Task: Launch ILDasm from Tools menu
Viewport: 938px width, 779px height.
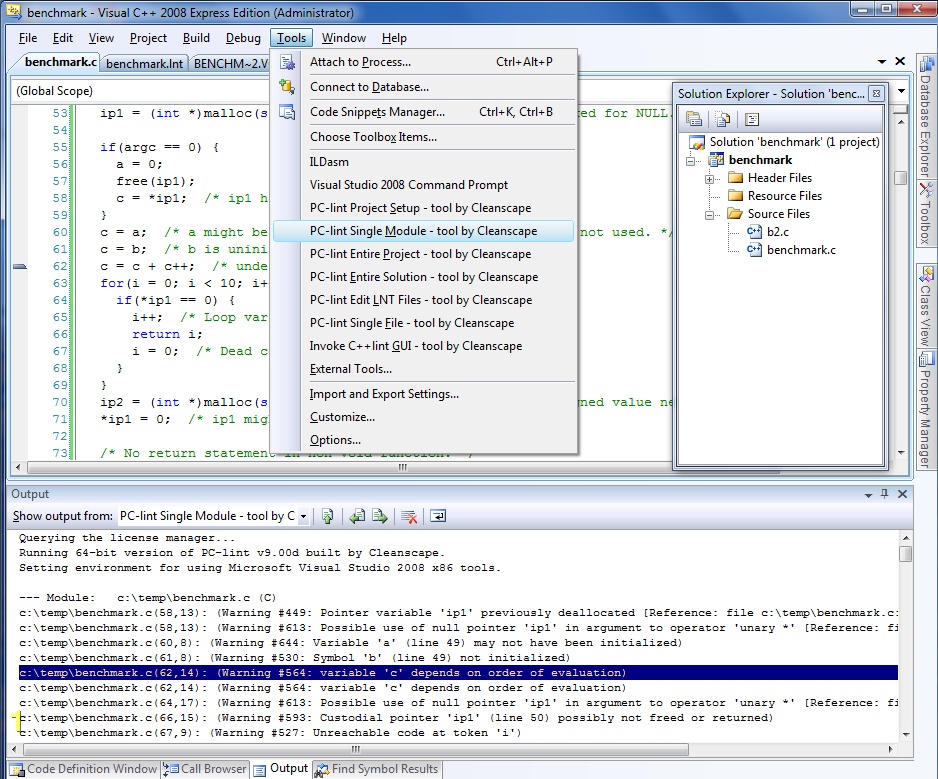Action: pyautogui.click(x=424, y=162)
